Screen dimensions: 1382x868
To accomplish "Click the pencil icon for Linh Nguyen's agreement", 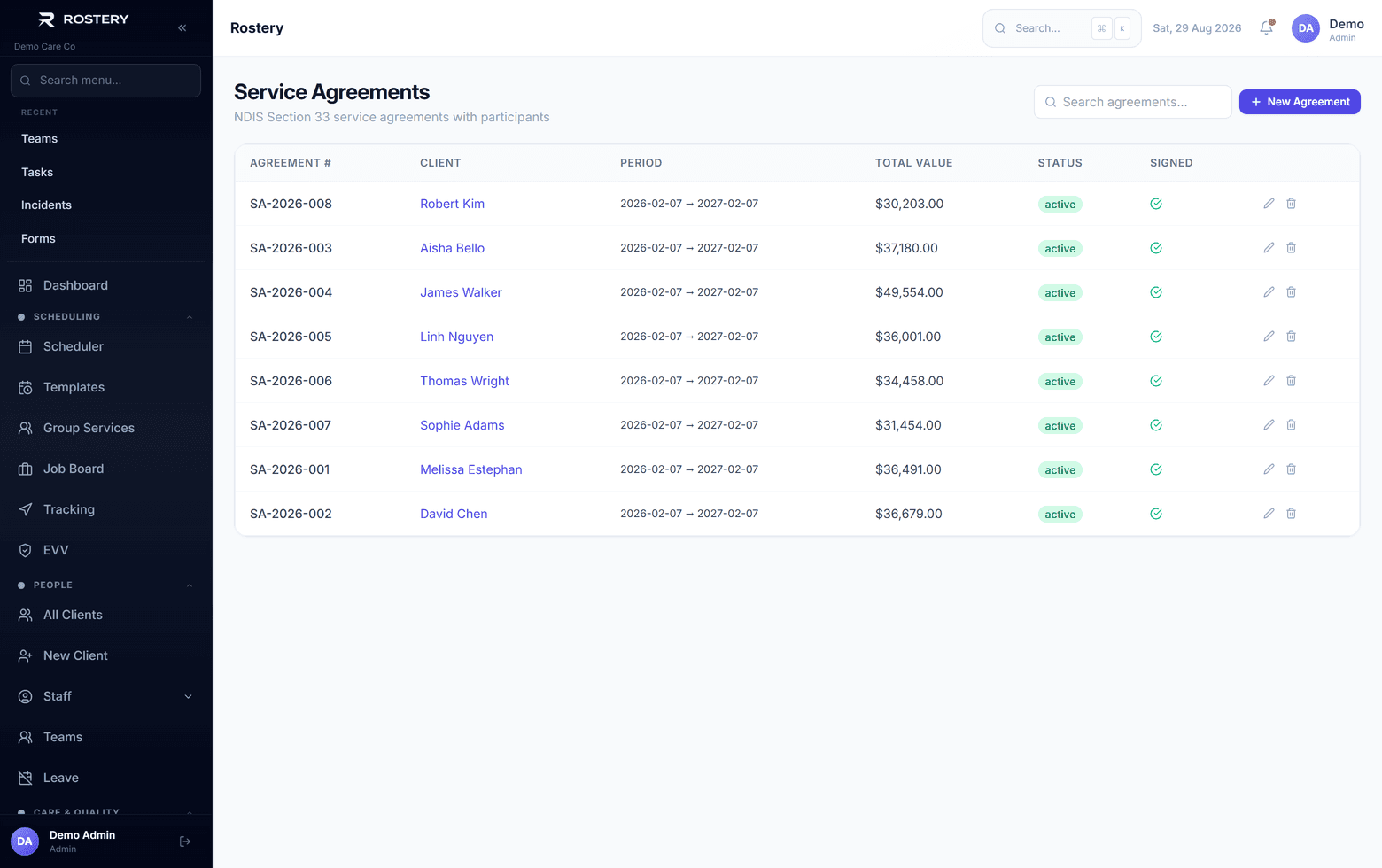I will point(1269,337).
